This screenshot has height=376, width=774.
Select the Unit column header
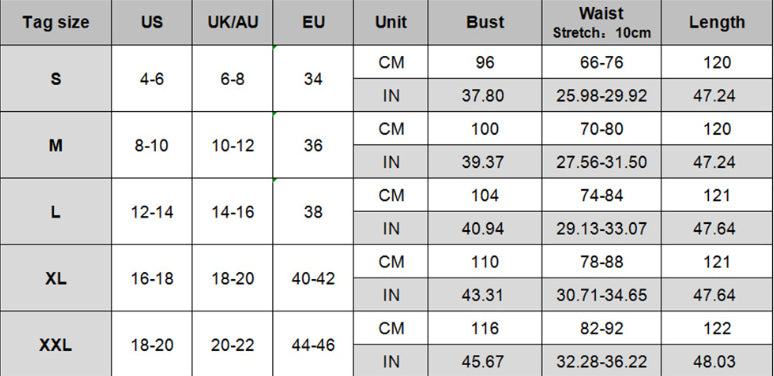[x=390, y=22]
